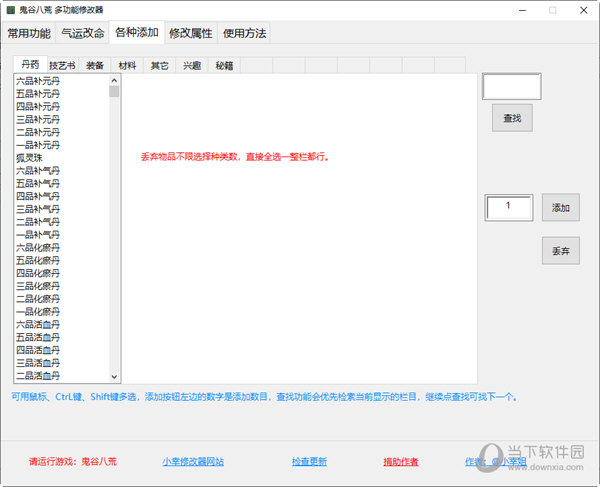600x487 pixels.
Task: Click the scroll down arrow of item list
Action: pos(114,376)
